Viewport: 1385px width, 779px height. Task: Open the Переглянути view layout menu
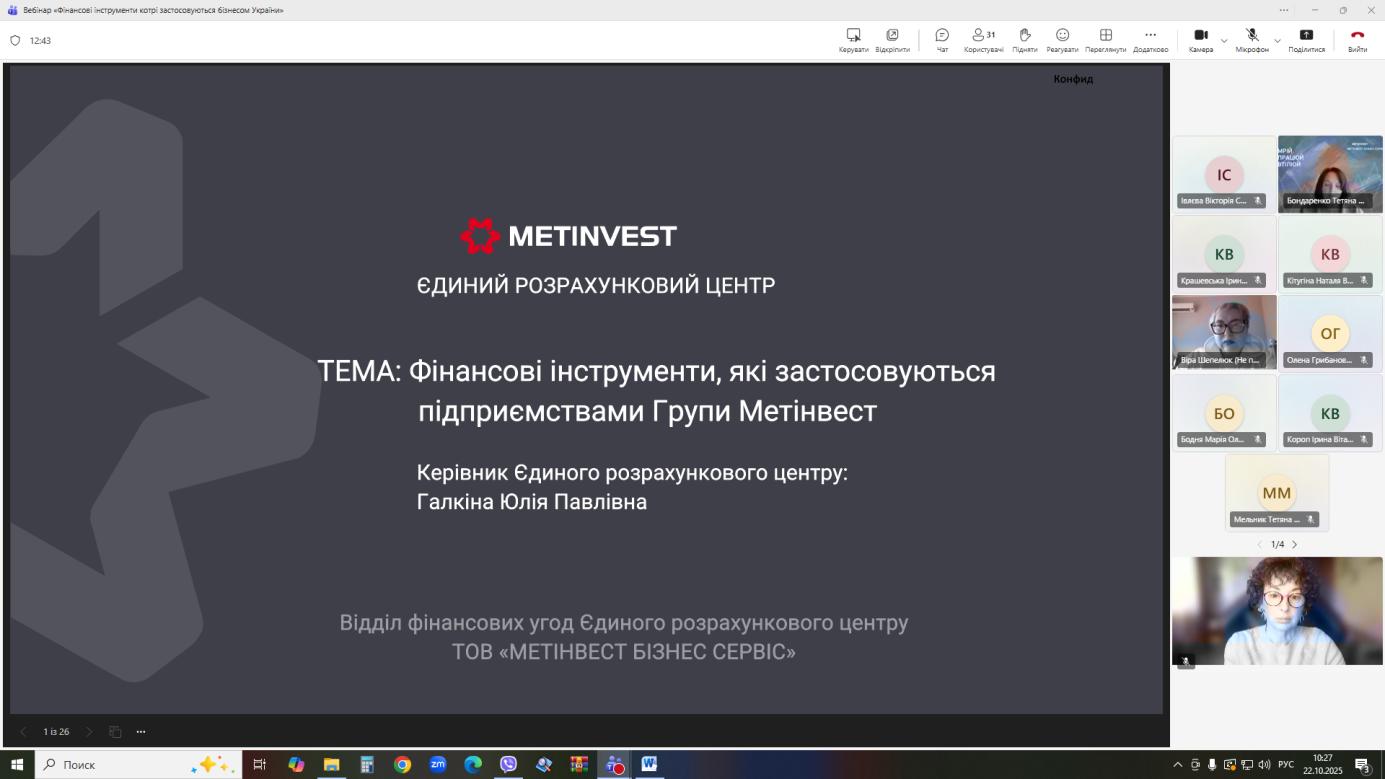(1105, 39)
